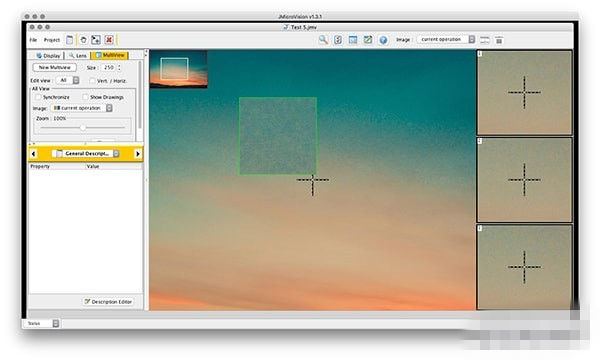The width and height of the screenshot is (600, 360).
Task: Go to previous panel with left arrow
Action: tap(33, 154)
